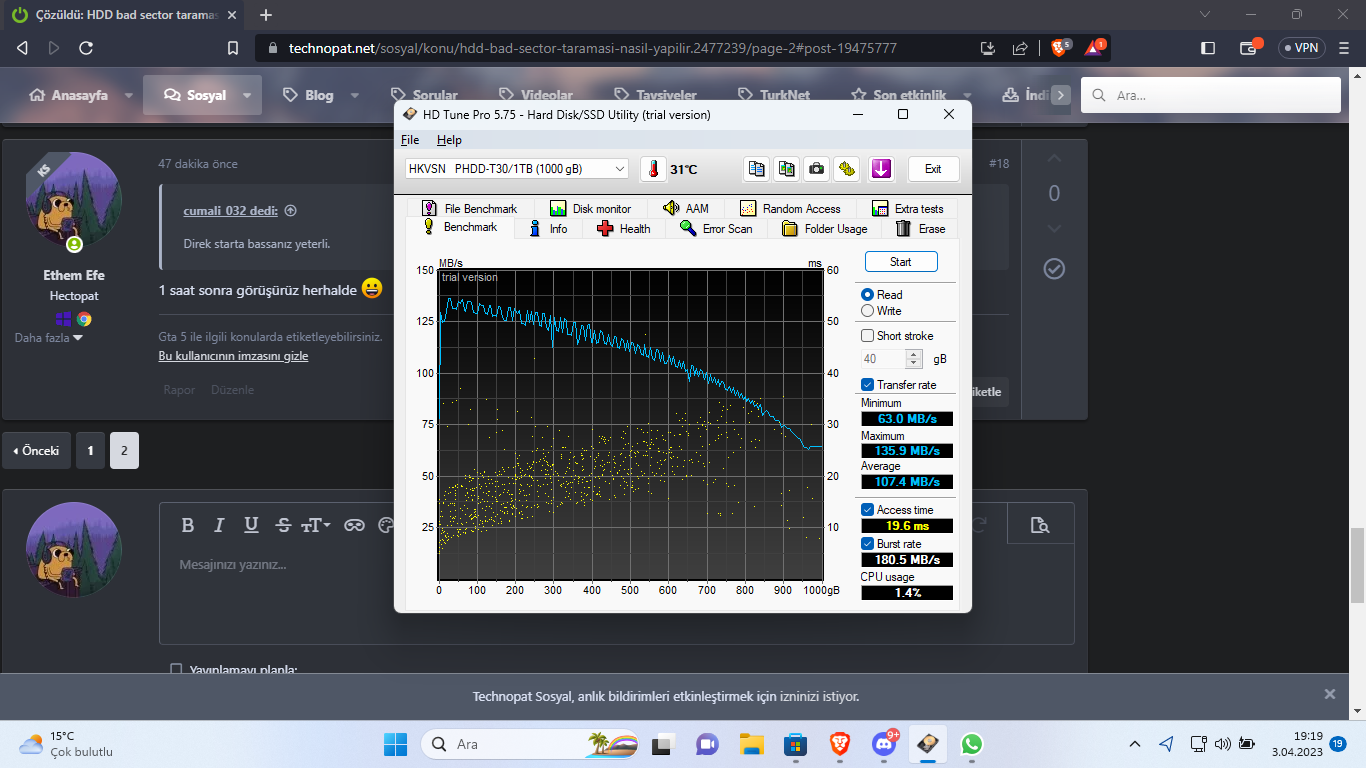
Task: Click the share icon in the address bar
Action: point(1020,48)
